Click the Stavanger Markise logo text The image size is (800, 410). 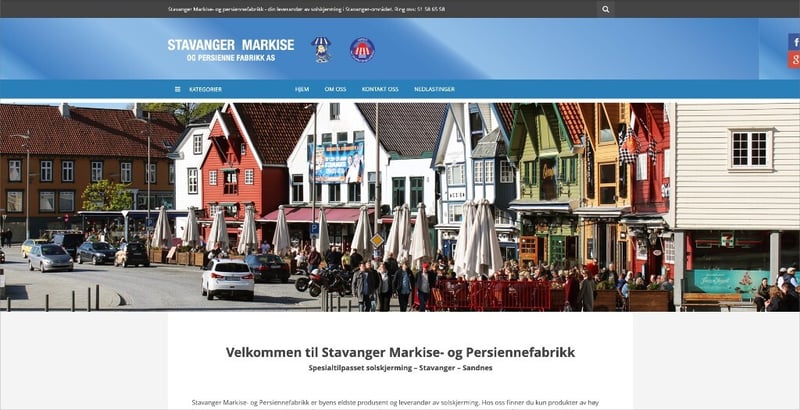(231, 50)
